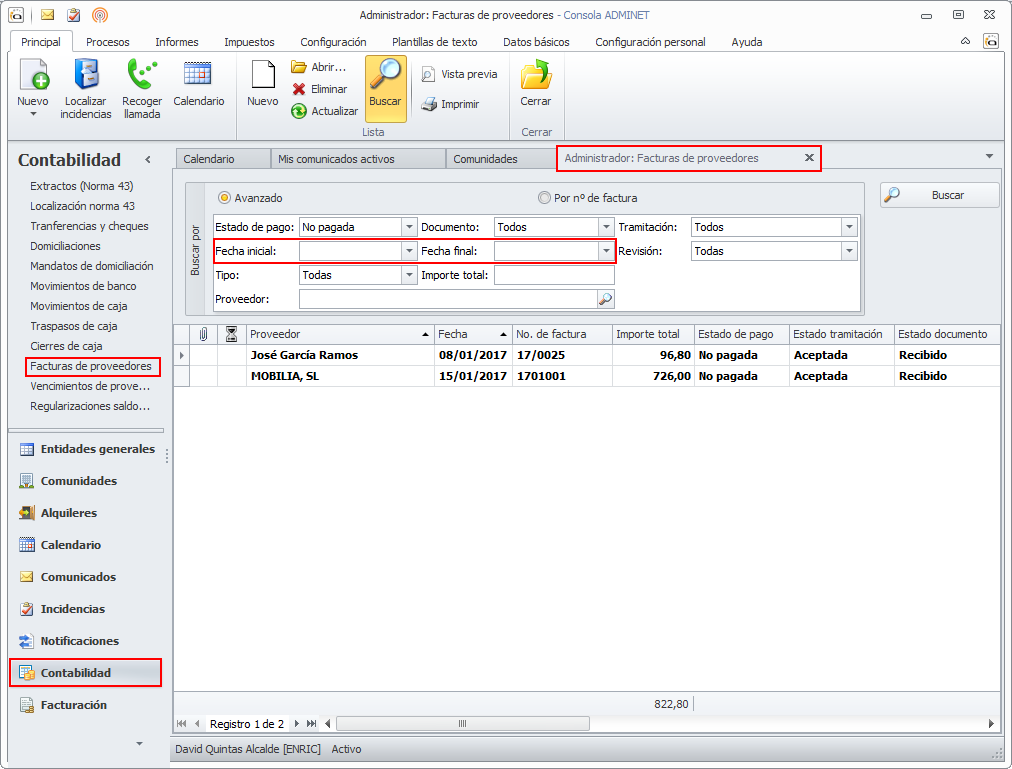Open tab list dropdown arrow

click(989, 156)
